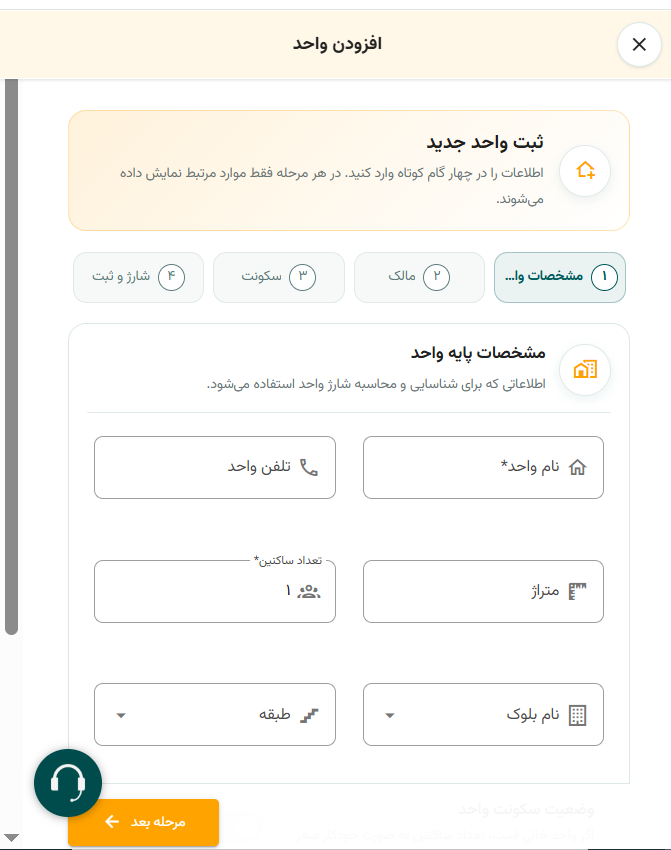Select the مشخصات واحد step tab
Screen dimensions: 671x850
560,277
